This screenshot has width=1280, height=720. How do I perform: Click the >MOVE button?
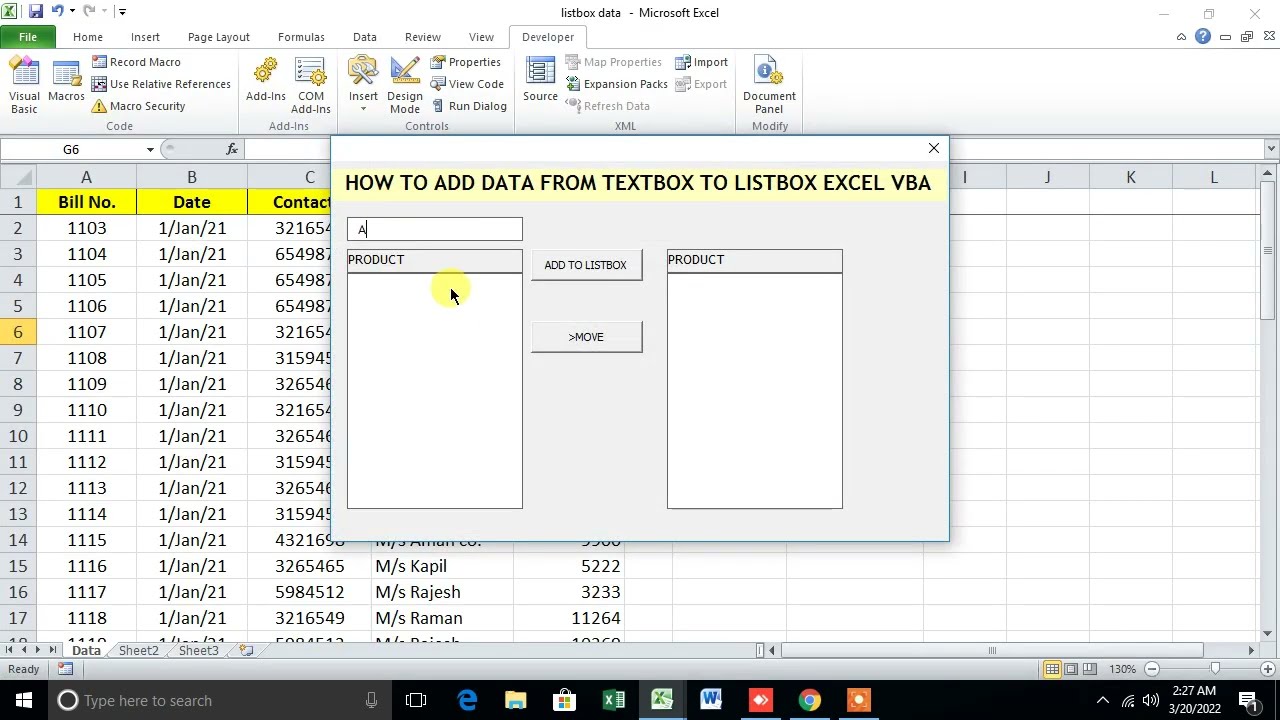click(586, 337)
